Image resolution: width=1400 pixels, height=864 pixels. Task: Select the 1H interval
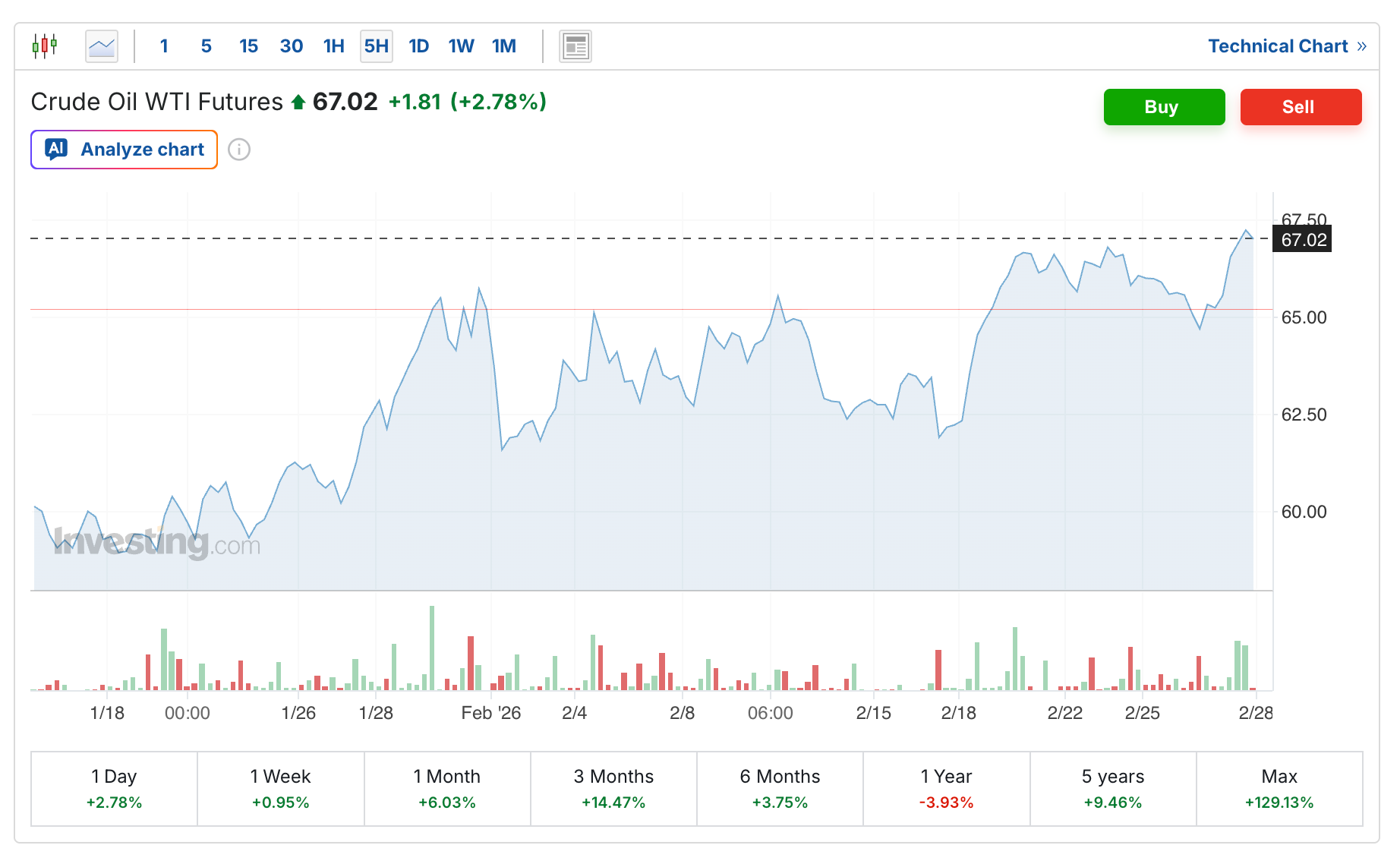(334, 46)
